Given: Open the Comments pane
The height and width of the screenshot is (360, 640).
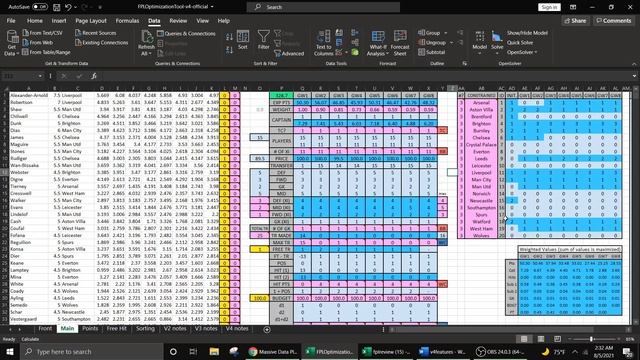Looking at the screenshot, I should (x=614, y=20).
